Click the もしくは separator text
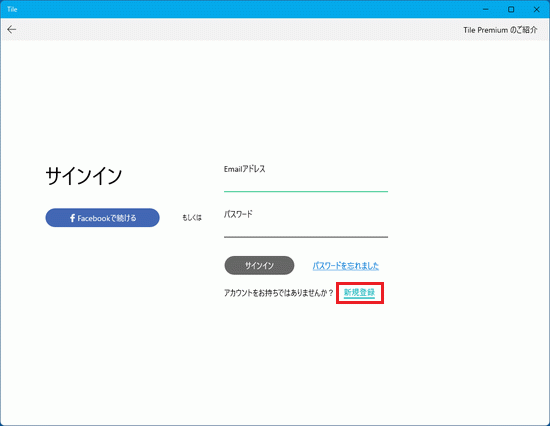 [192, 218]
